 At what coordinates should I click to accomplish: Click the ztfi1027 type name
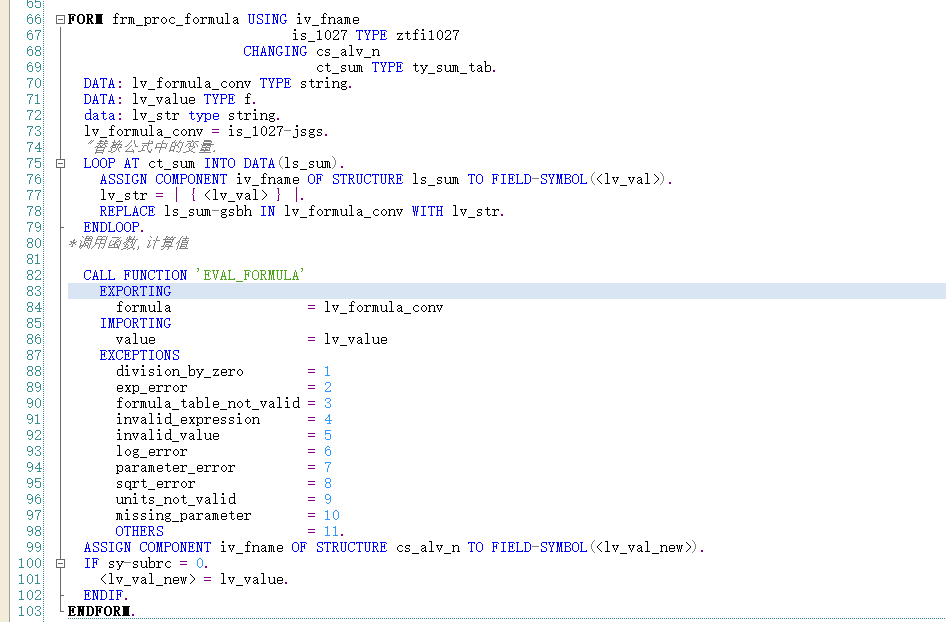[x=428, y=36]
